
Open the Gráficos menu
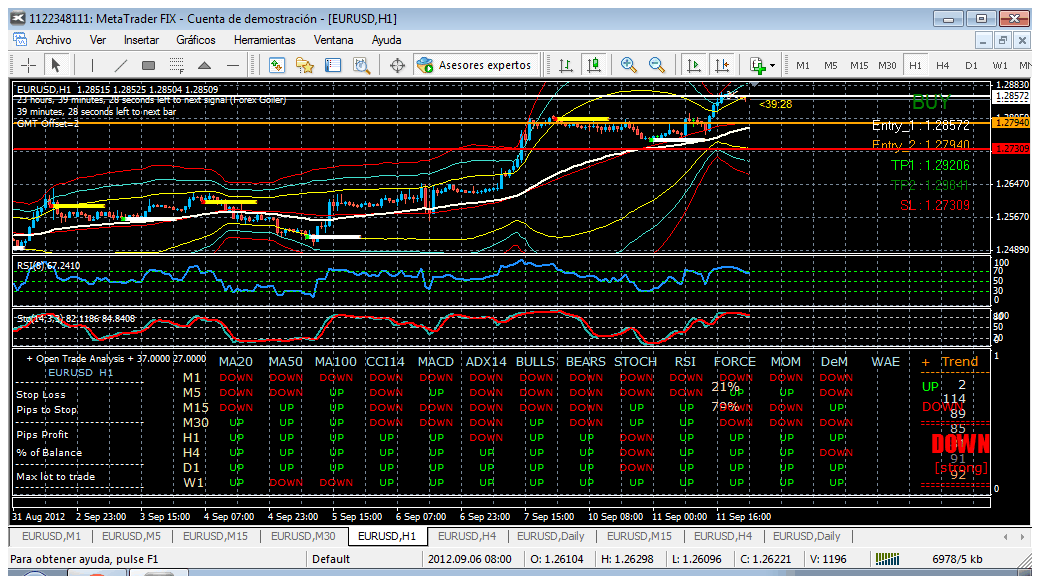click(196, 40)
